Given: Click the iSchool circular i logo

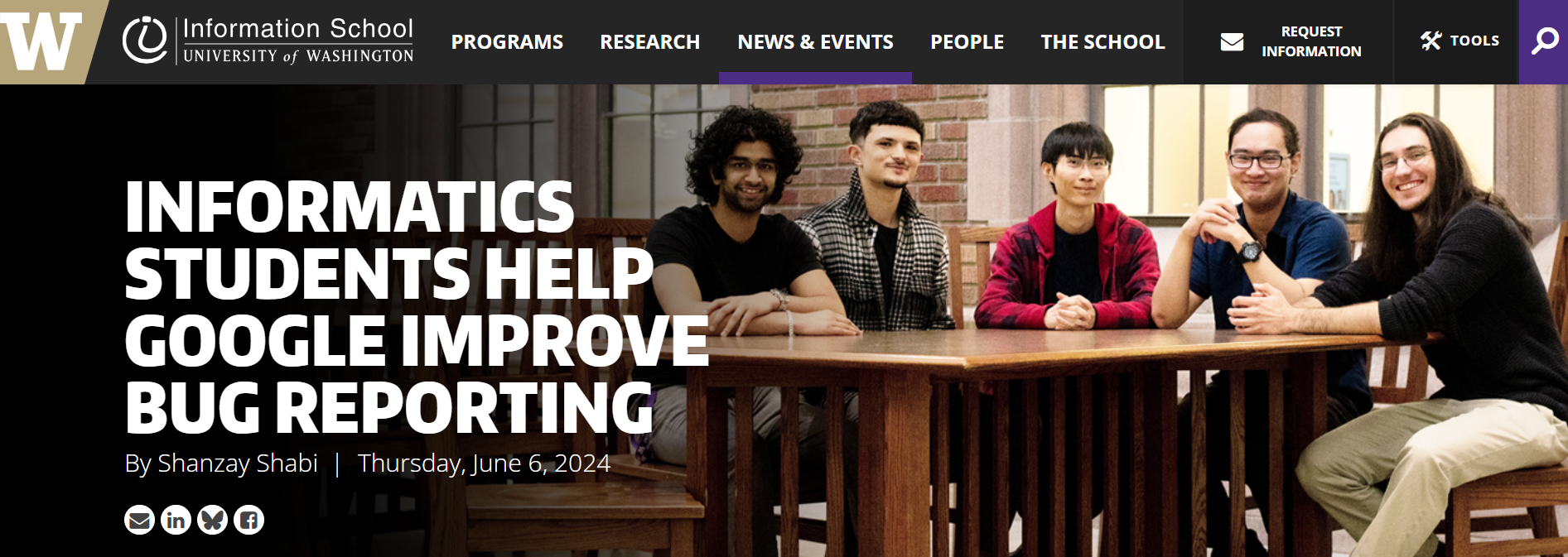Looking at the screenshot, I should (145, 40).
